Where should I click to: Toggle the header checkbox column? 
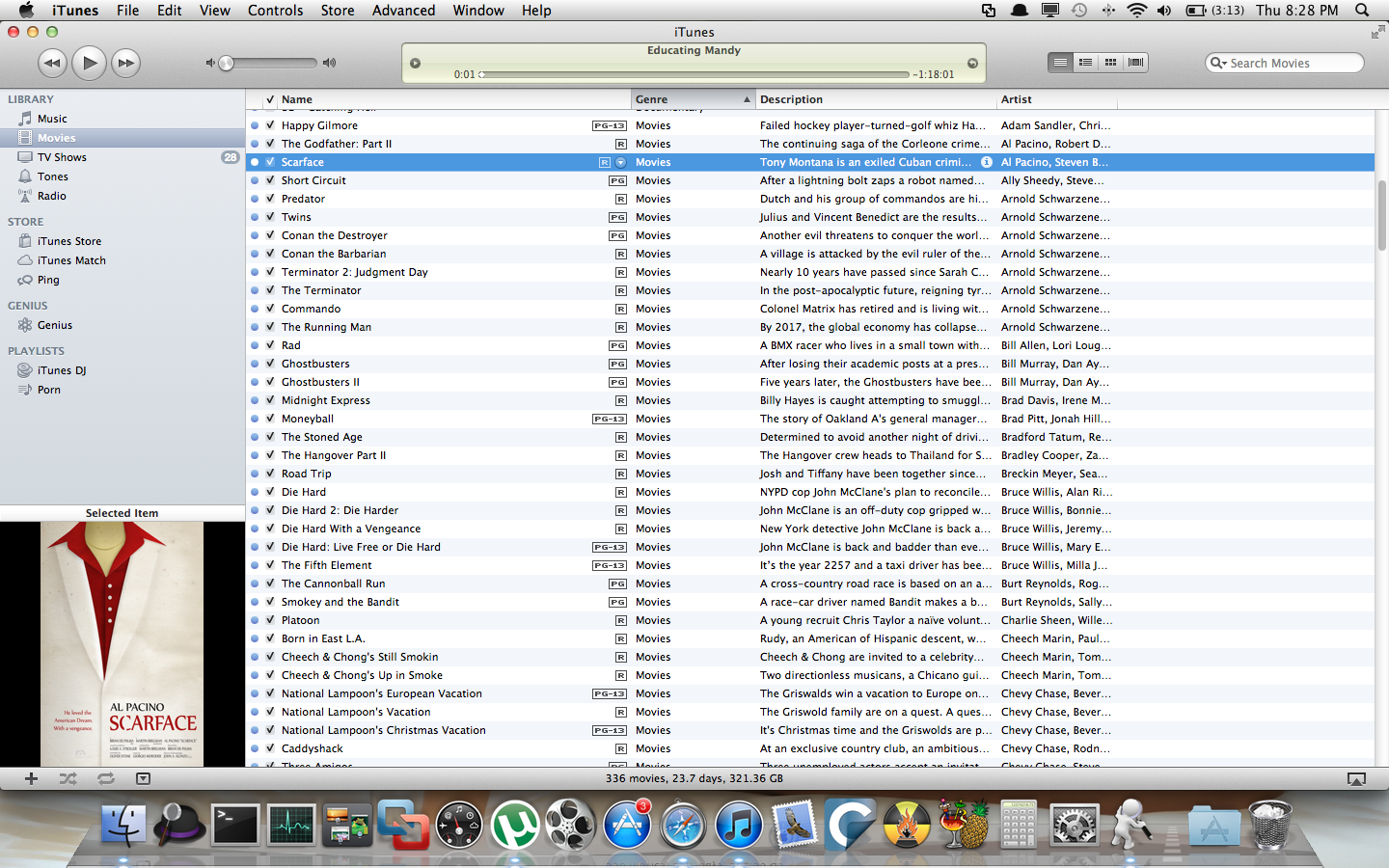270,99
